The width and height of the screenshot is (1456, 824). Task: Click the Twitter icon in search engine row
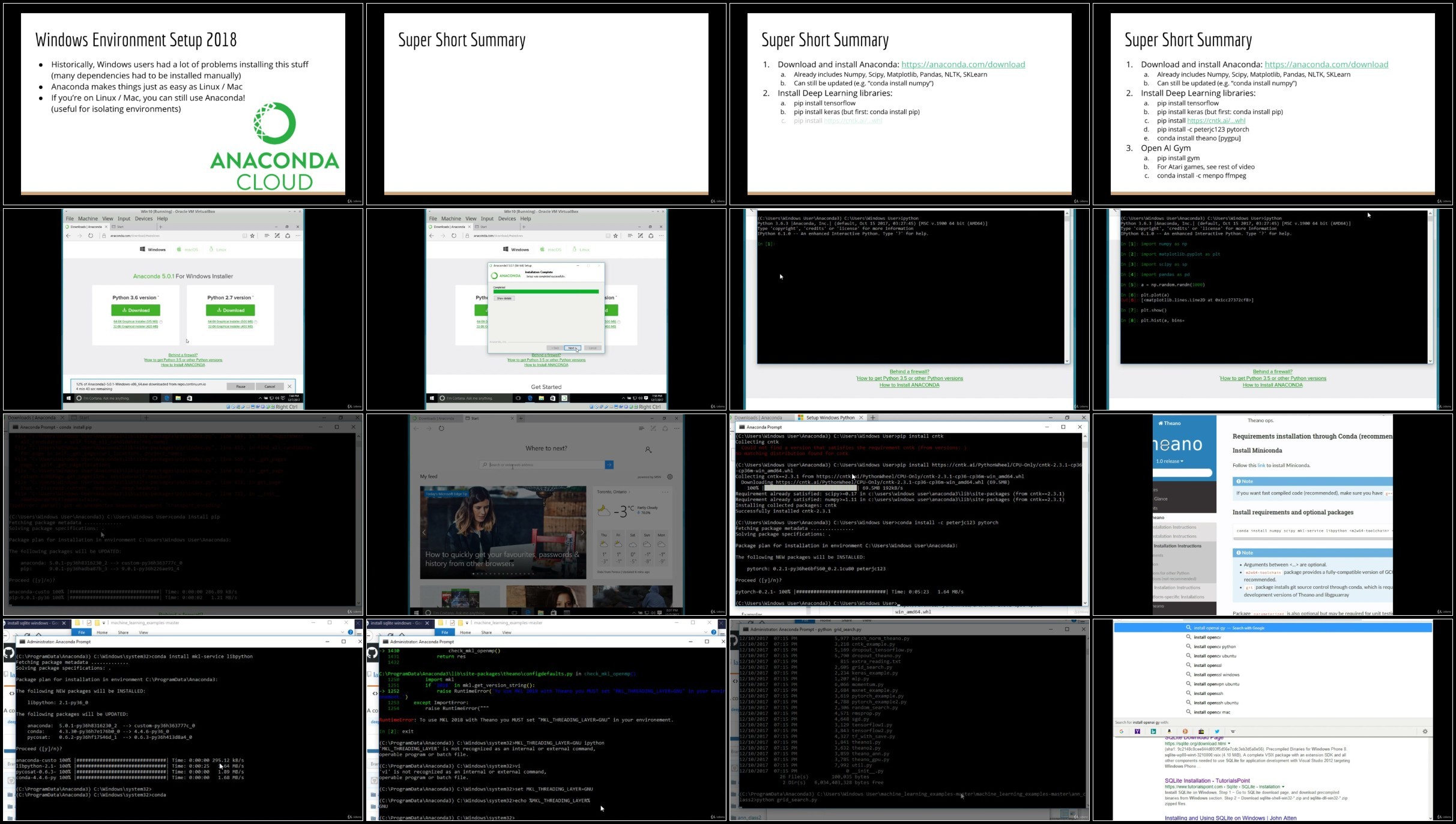pos(1217,732)
